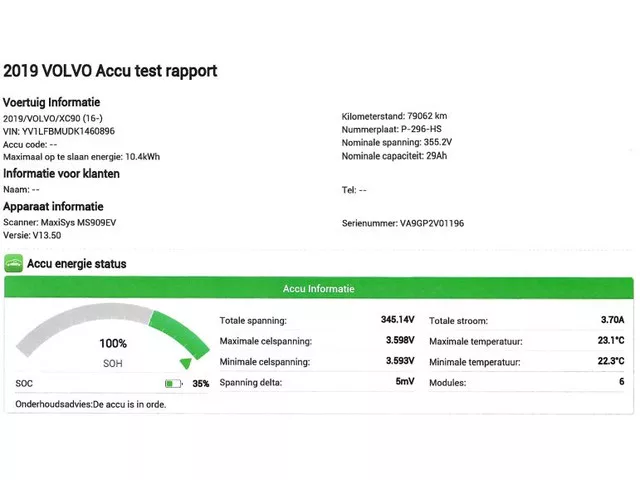Click the green car icon beside Accu energie status
The width and height of the screenshot is (640, 480).
13,264
